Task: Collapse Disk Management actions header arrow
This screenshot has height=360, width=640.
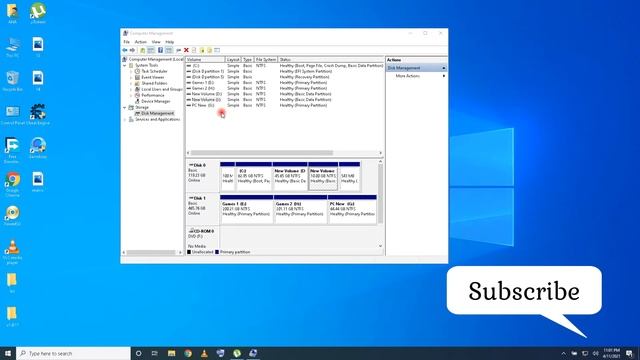Action: click(444, 68)
